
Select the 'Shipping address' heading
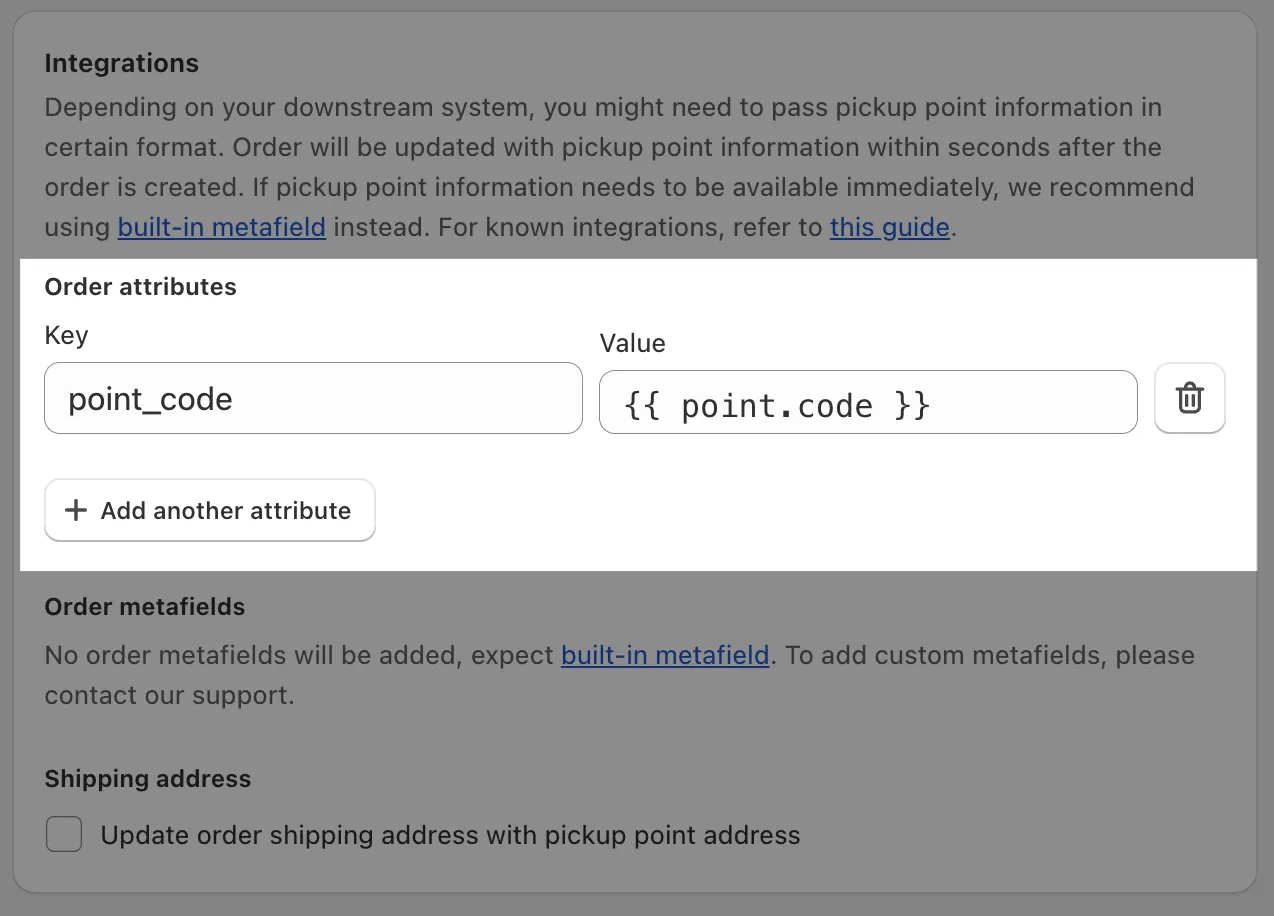click(x=147, y=779)
